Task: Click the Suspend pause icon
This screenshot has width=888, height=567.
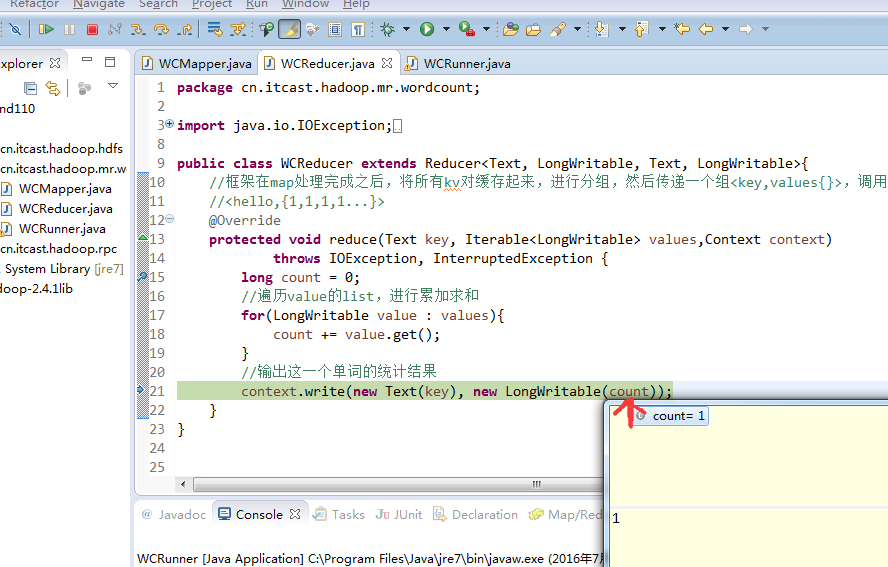Action: [70, 29]
